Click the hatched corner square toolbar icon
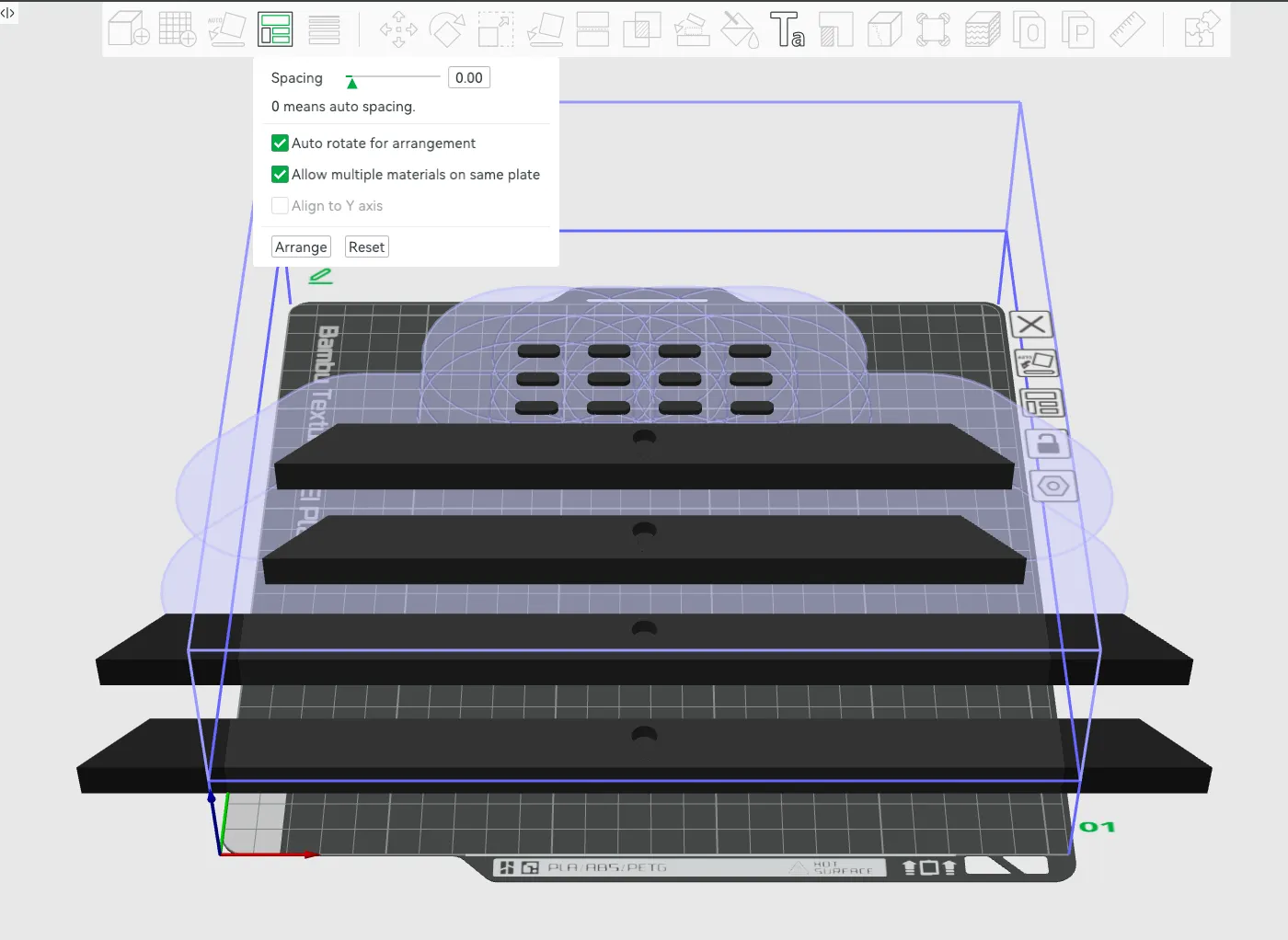The image size is (1288, 940). 836,29
